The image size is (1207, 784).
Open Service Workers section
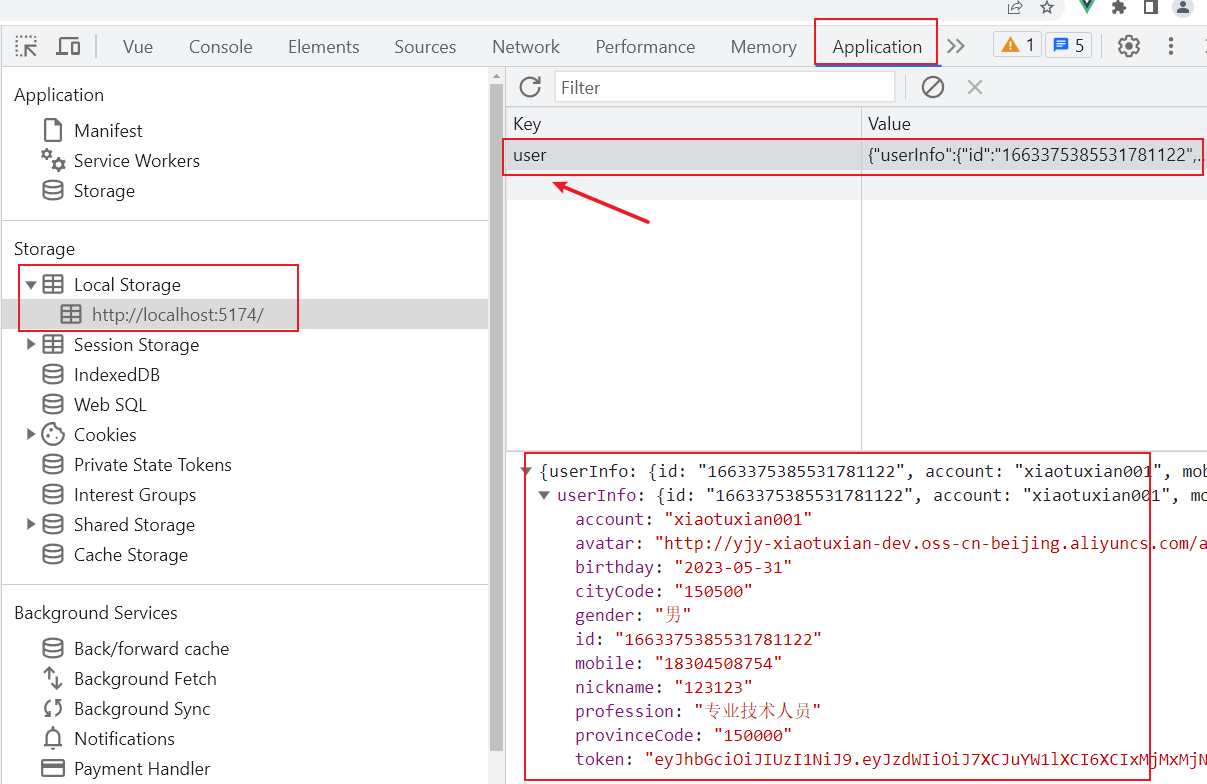tap(136, 161)
